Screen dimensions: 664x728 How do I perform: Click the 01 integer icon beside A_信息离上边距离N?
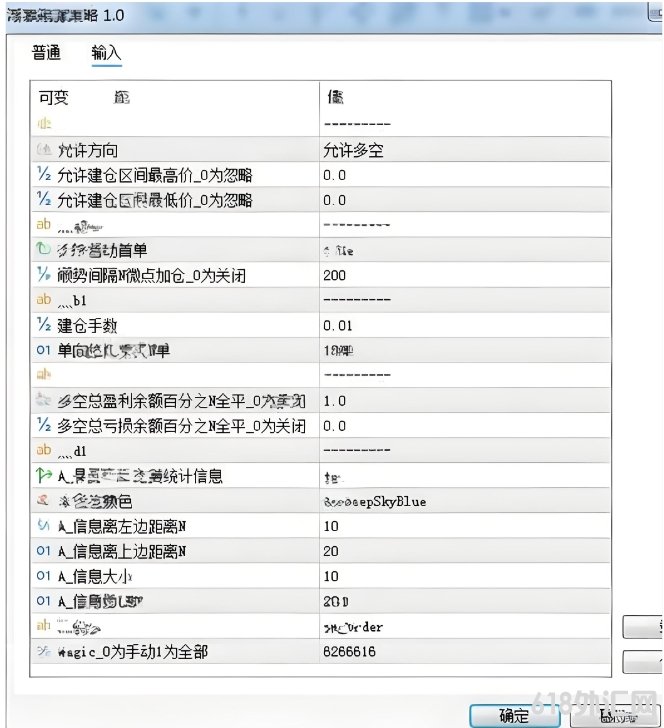click(x=43, y=551)
